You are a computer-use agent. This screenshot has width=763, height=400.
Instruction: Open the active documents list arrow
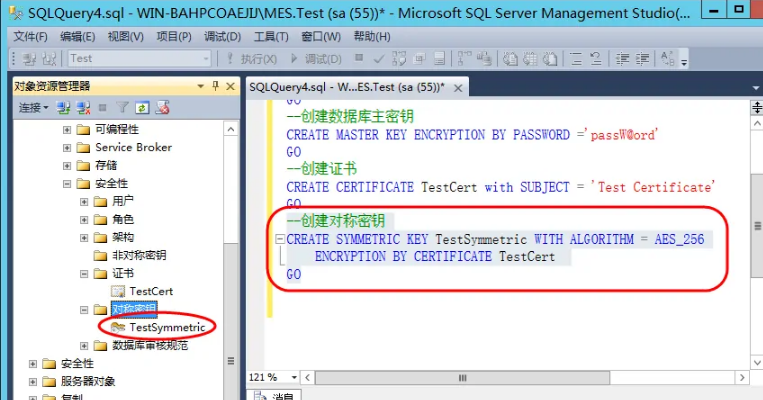(x=756, y=88)
